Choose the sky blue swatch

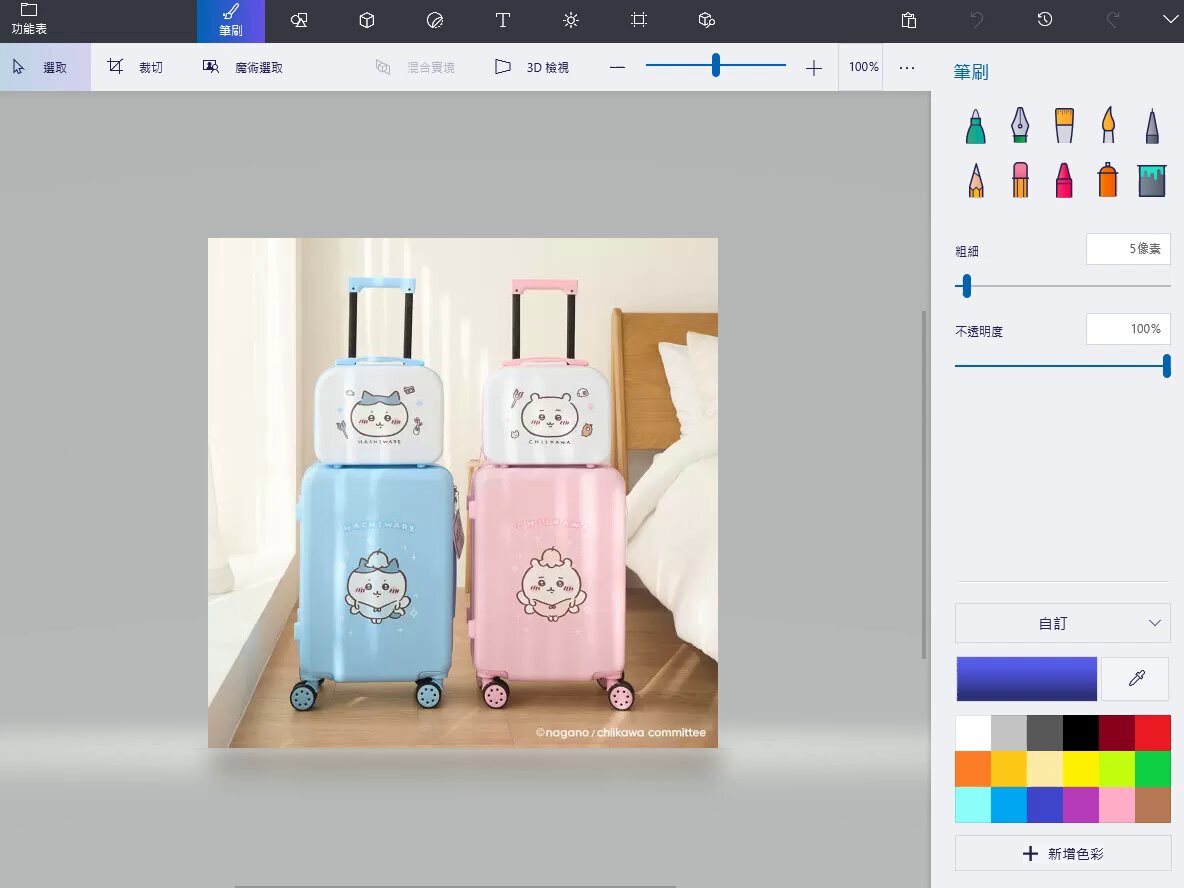(1009, 805)
